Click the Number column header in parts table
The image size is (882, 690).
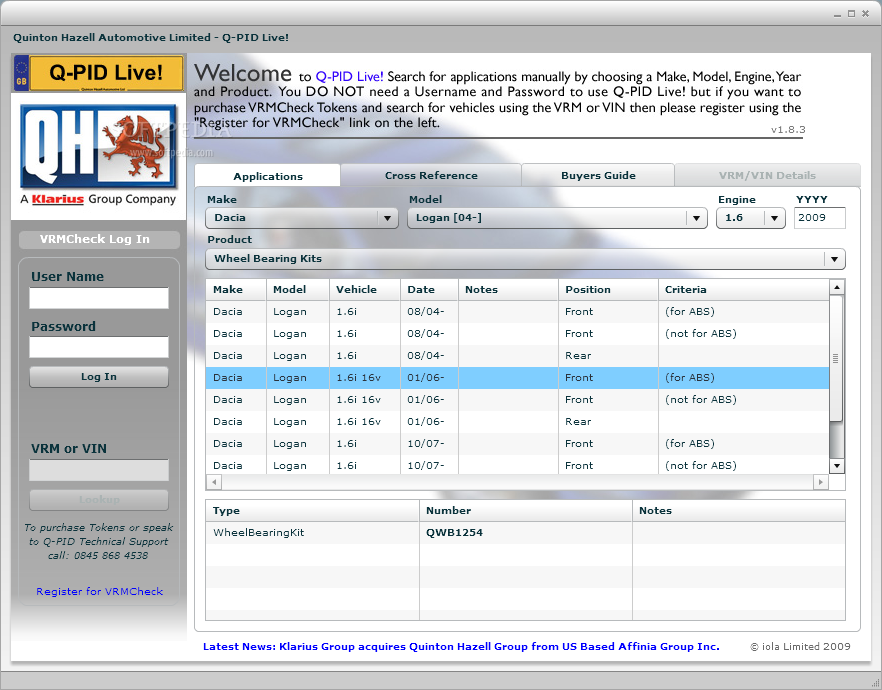[525, 511]
